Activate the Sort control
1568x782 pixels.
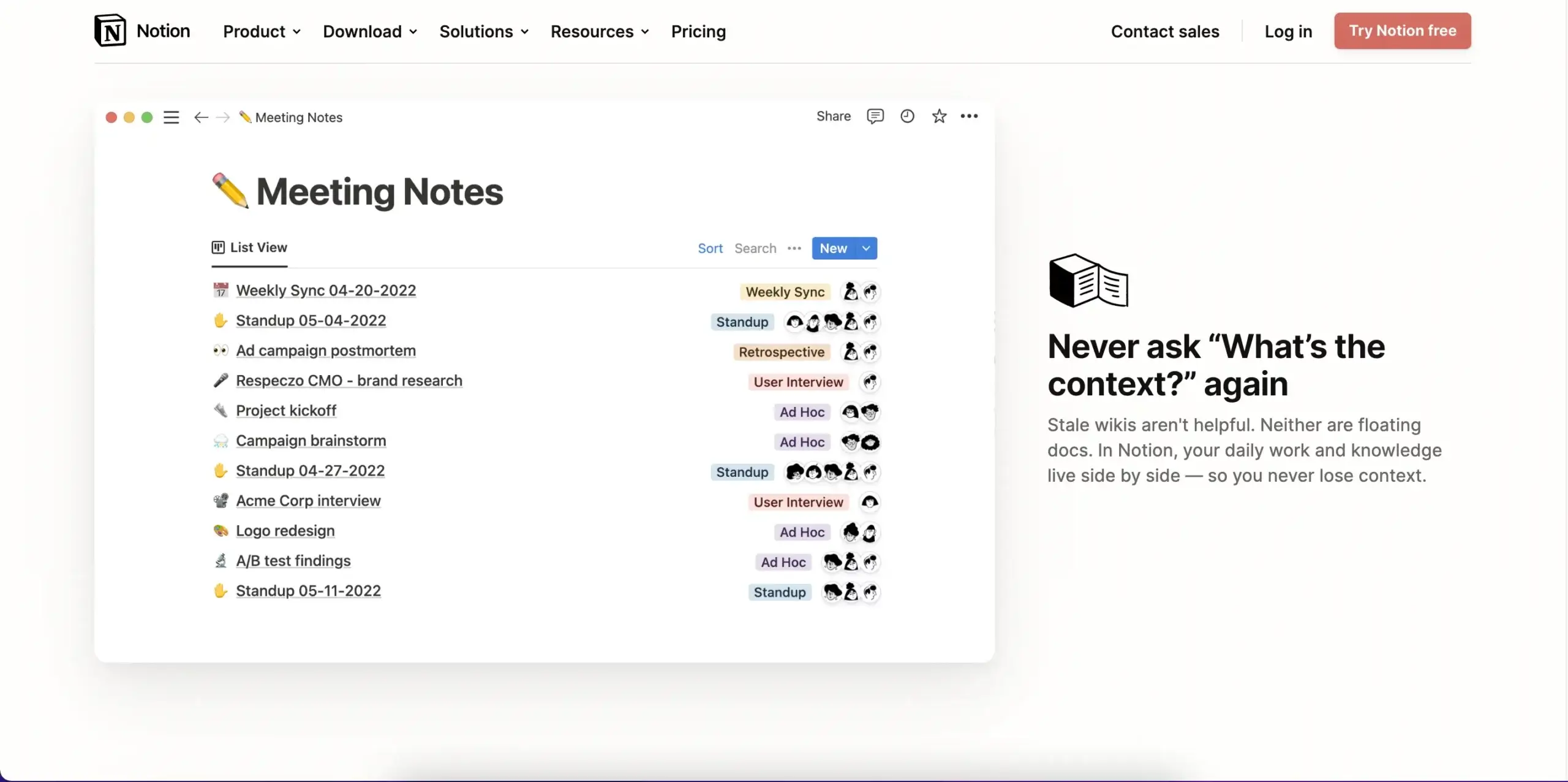710,248
